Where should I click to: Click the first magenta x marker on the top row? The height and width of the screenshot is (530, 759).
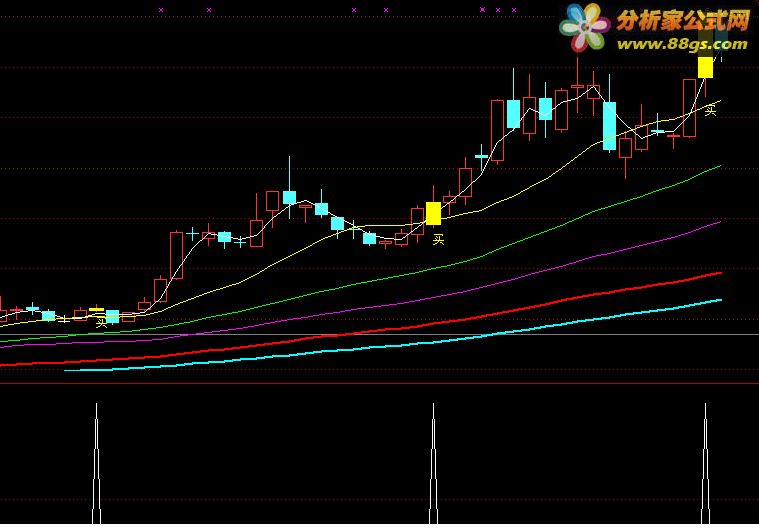pyautogui.click(x=161, y=10)
